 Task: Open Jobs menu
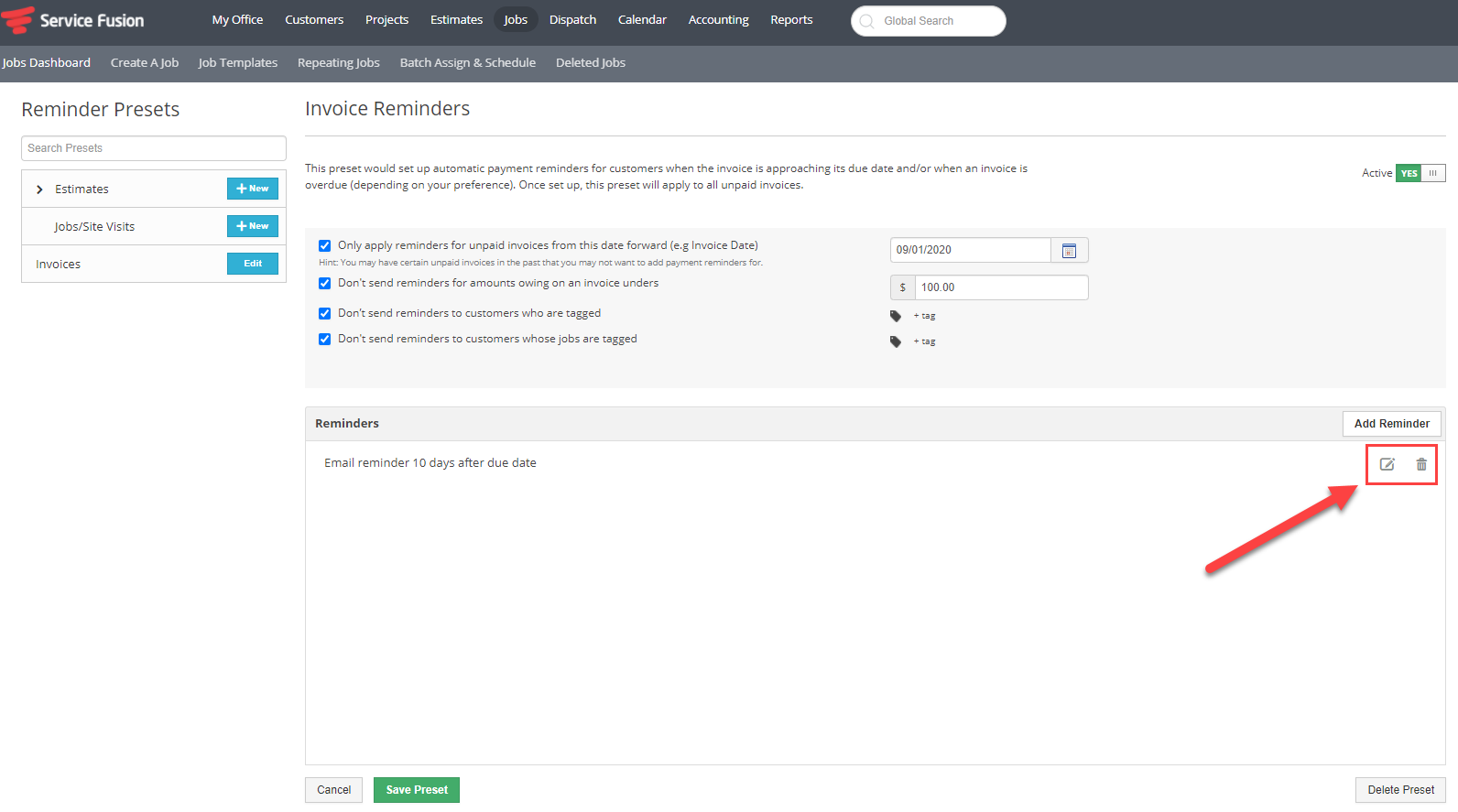click(516, 19)
